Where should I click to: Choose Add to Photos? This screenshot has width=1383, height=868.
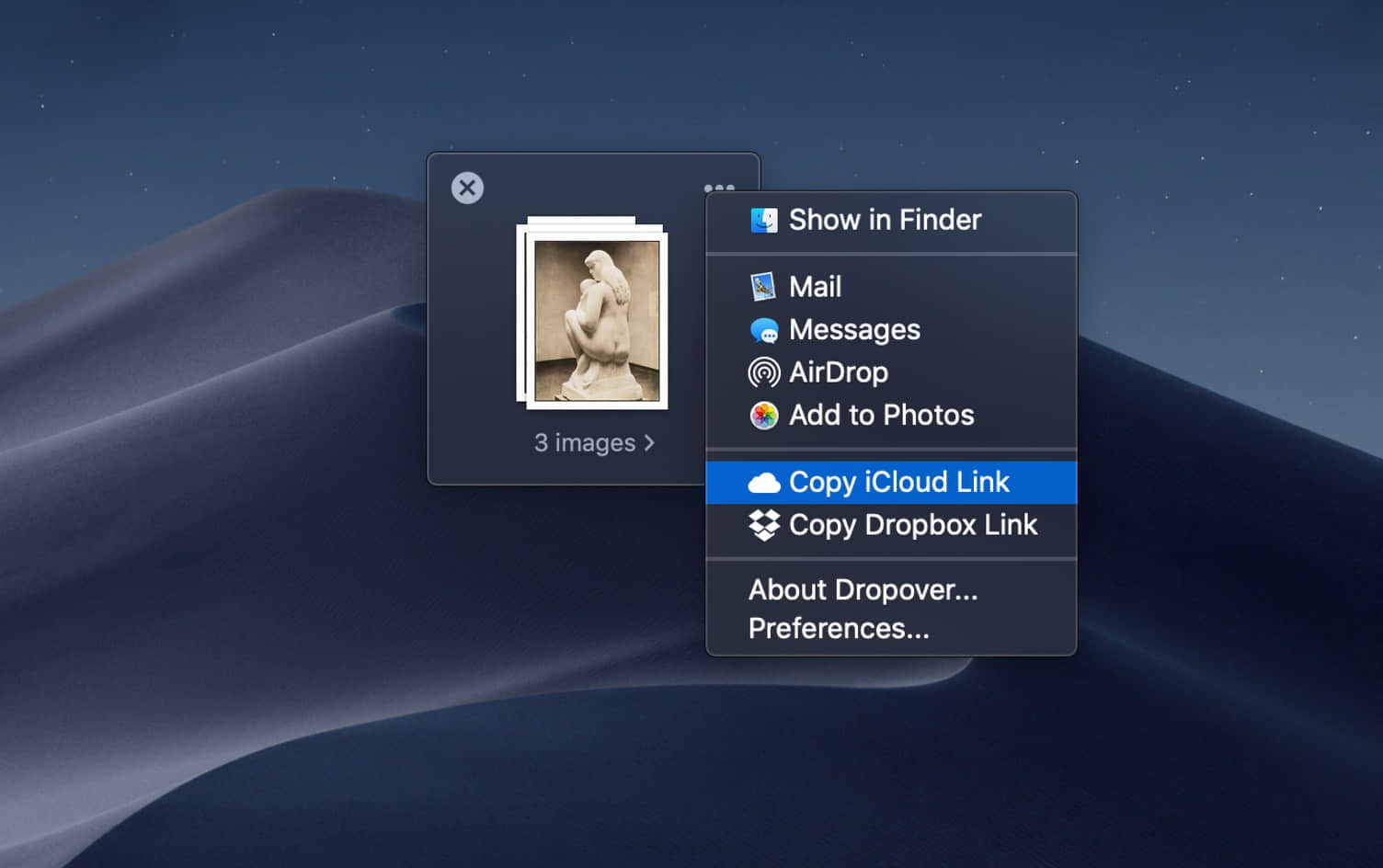coord(891,416)
